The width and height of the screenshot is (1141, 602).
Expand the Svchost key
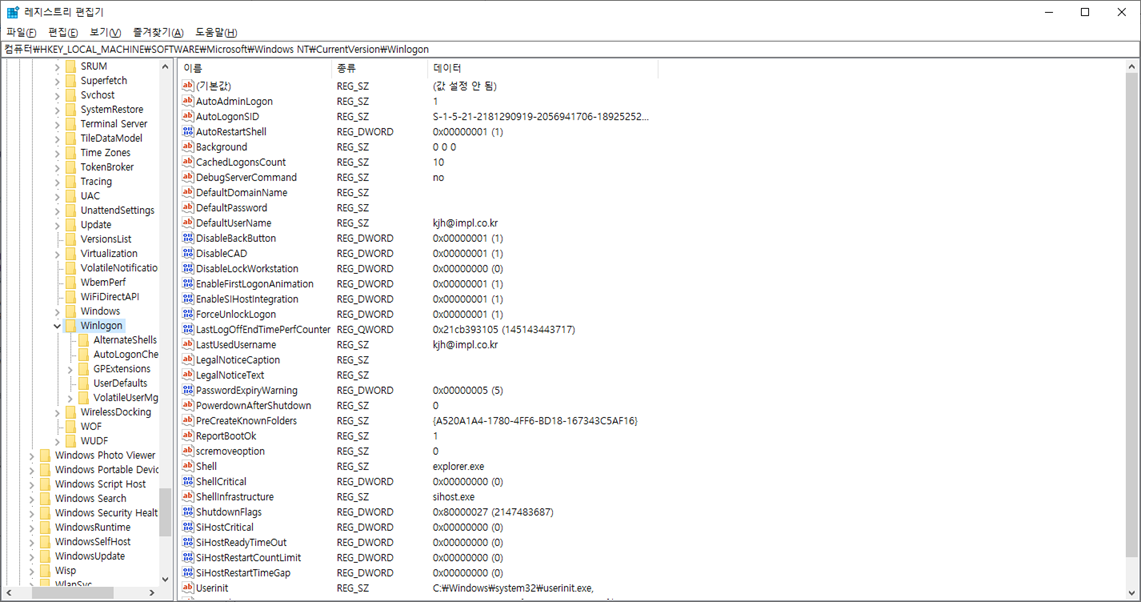pyautogui.click(x=57, y=95)
